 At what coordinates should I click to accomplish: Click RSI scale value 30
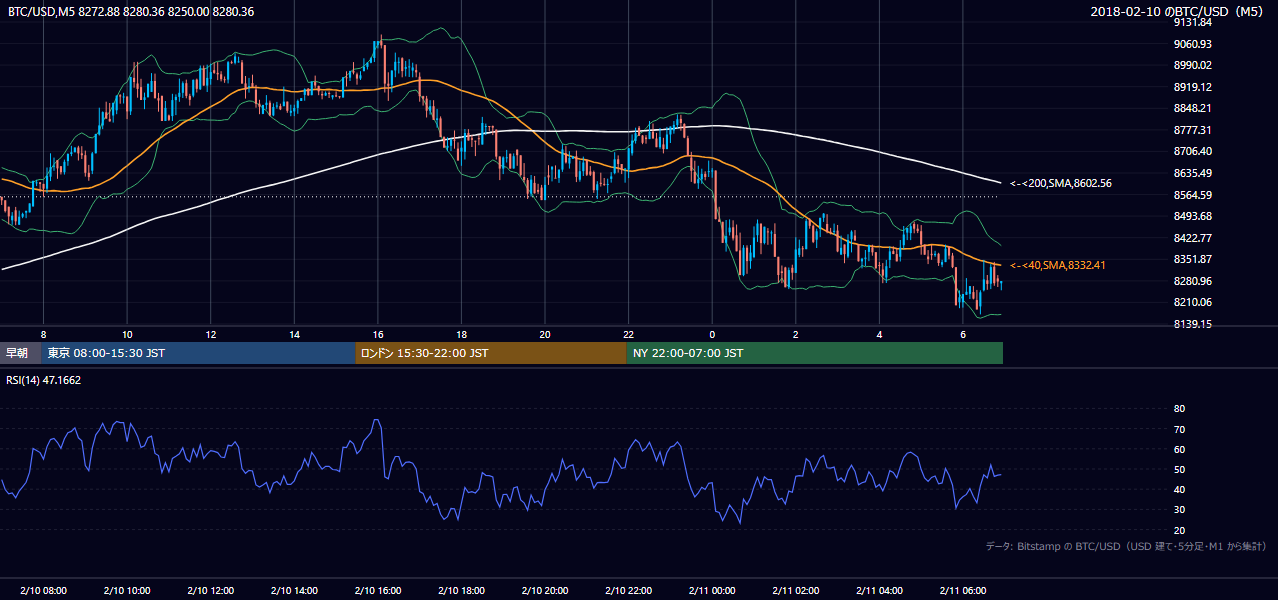click(x=1179, y=510)
